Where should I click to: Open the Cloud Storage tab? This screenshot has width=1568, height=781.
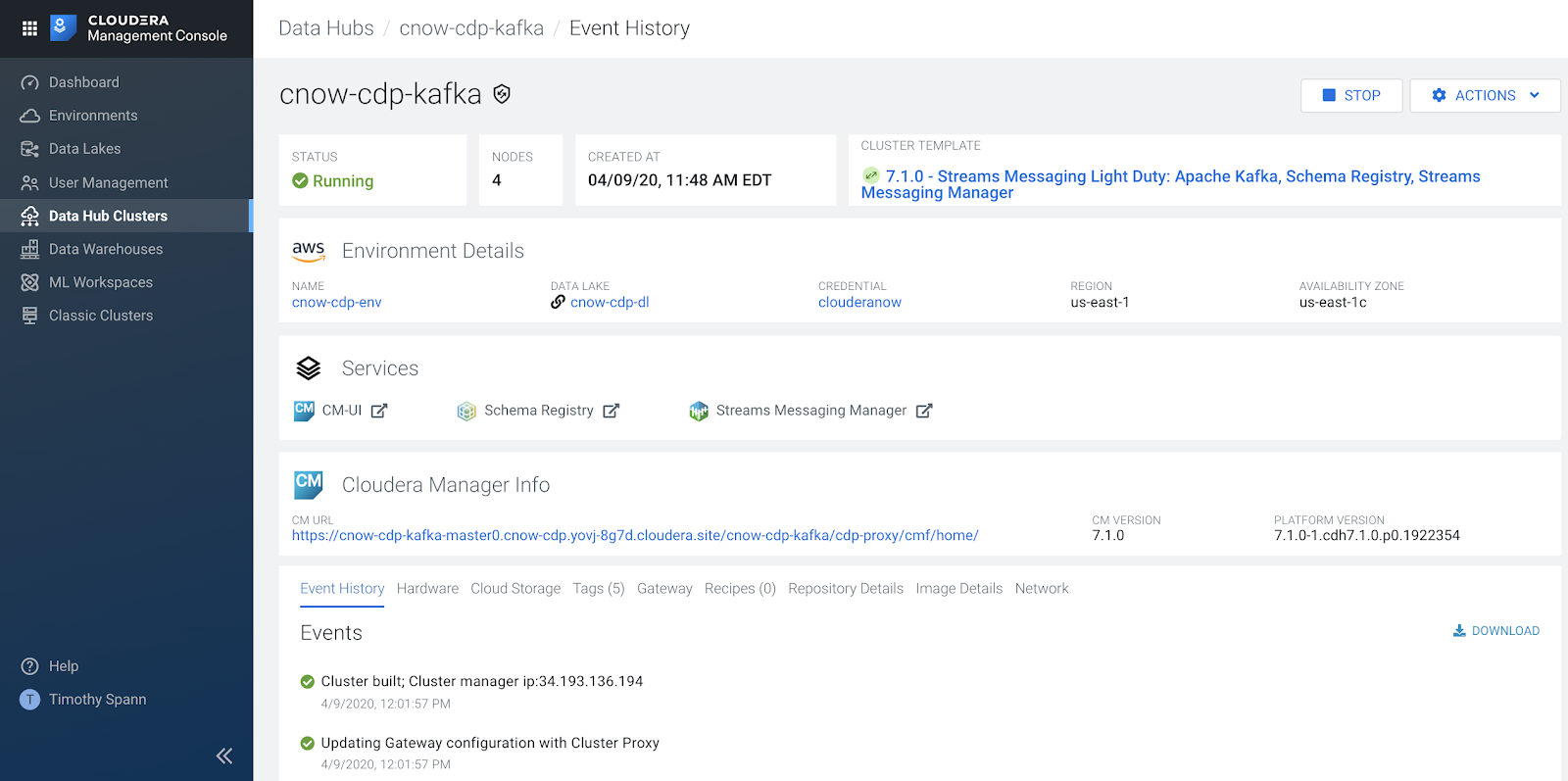pyautogui.click(x=515, y=588)
